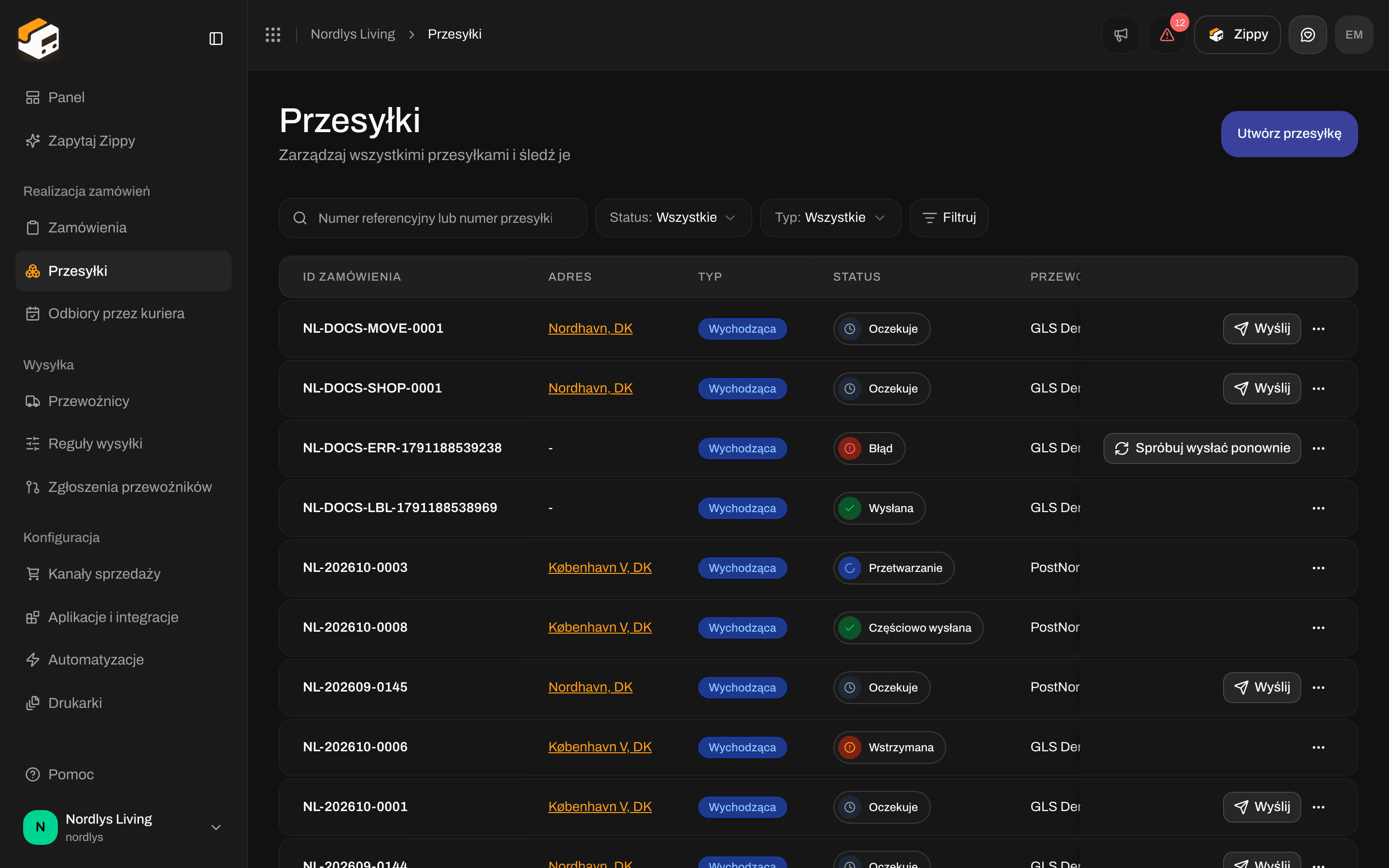Expand the Status: Wszystkie dropdown
1389x868 pixels.
[673, 217]
